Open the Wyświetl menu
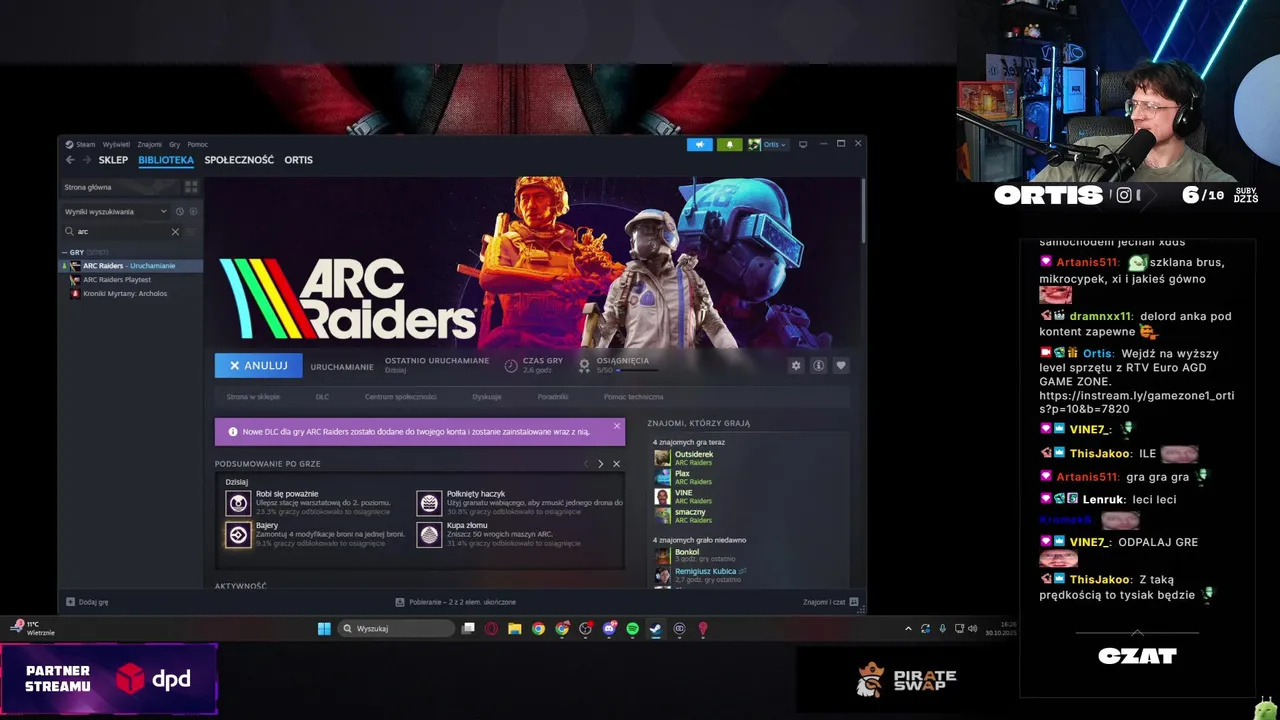 116,144
